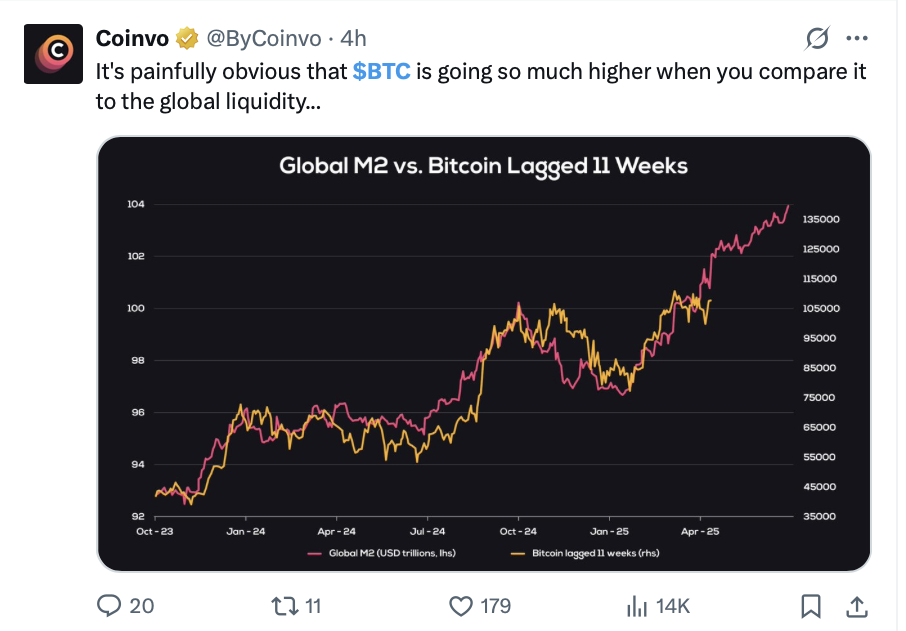Like the post with the heart icon

460,605
